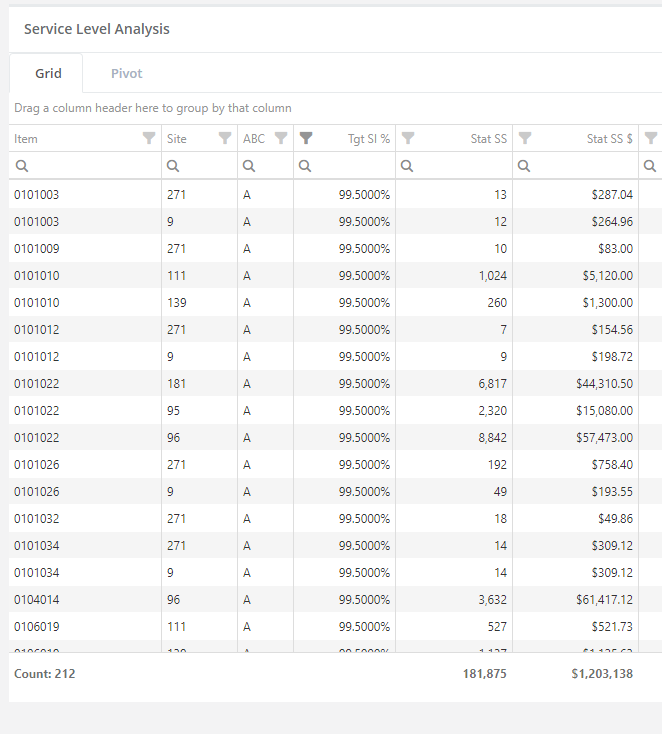Open the Stat SS column filter icon
Screen dimensions: 662x734
[x=408, y=138]
